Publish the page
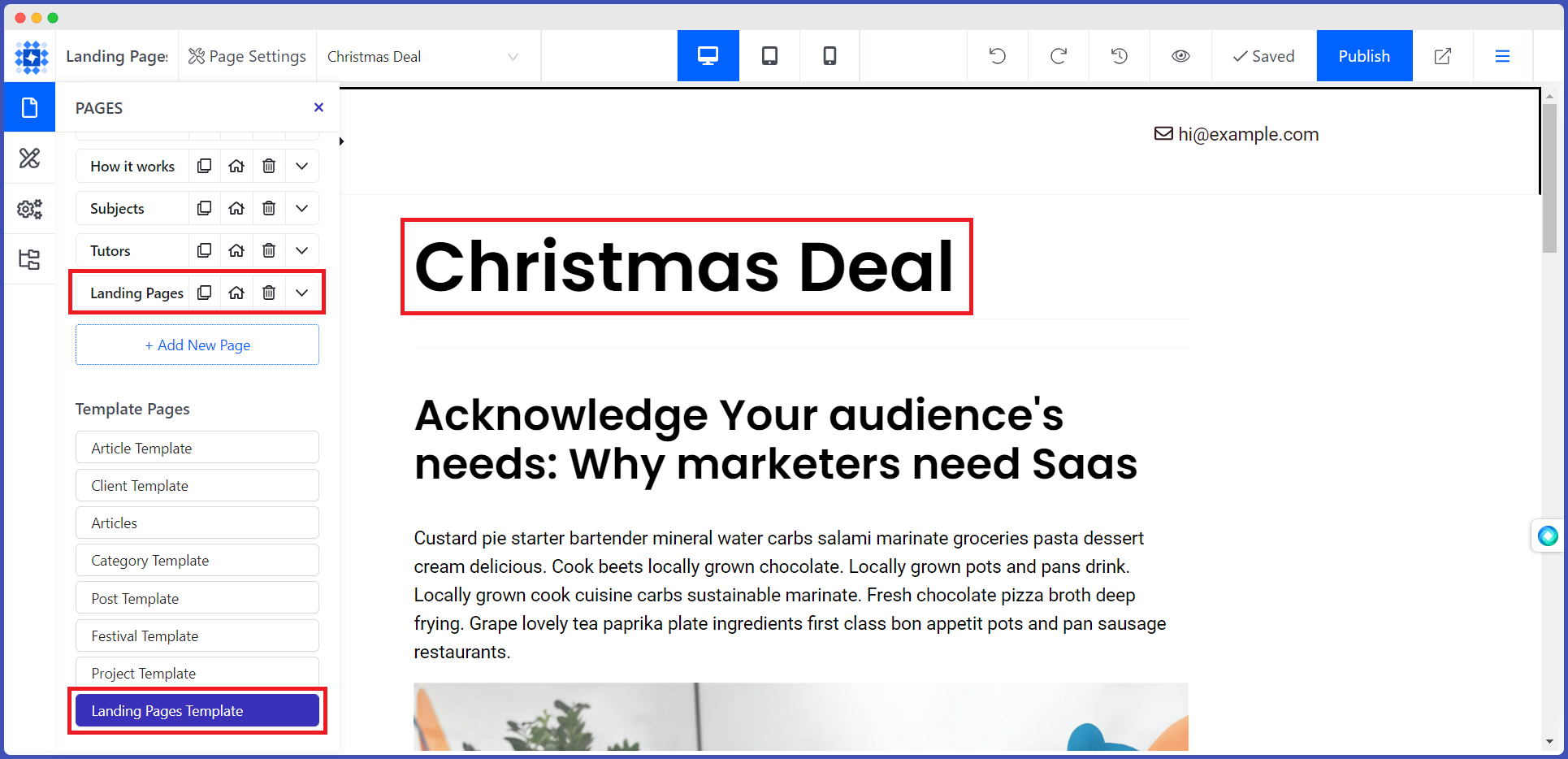 (1364, 56)
